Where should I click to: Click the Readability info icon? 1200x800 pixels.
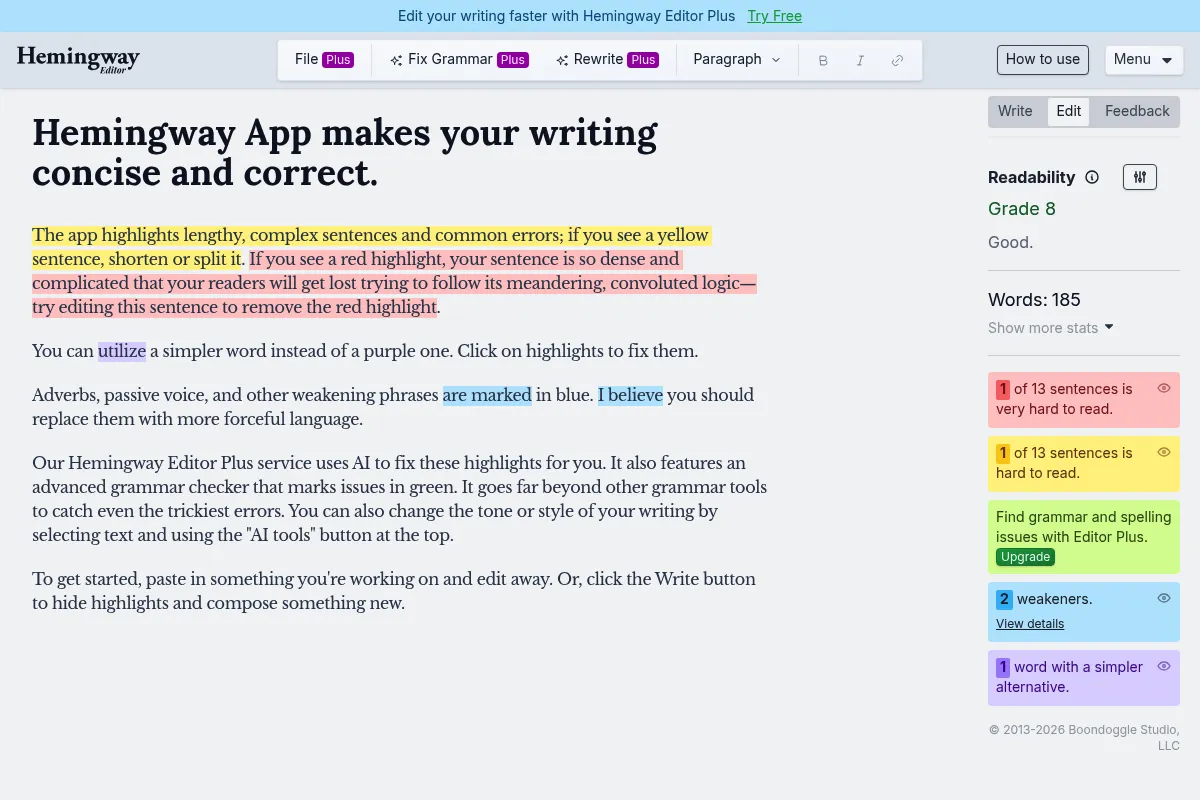(1092, 177)
